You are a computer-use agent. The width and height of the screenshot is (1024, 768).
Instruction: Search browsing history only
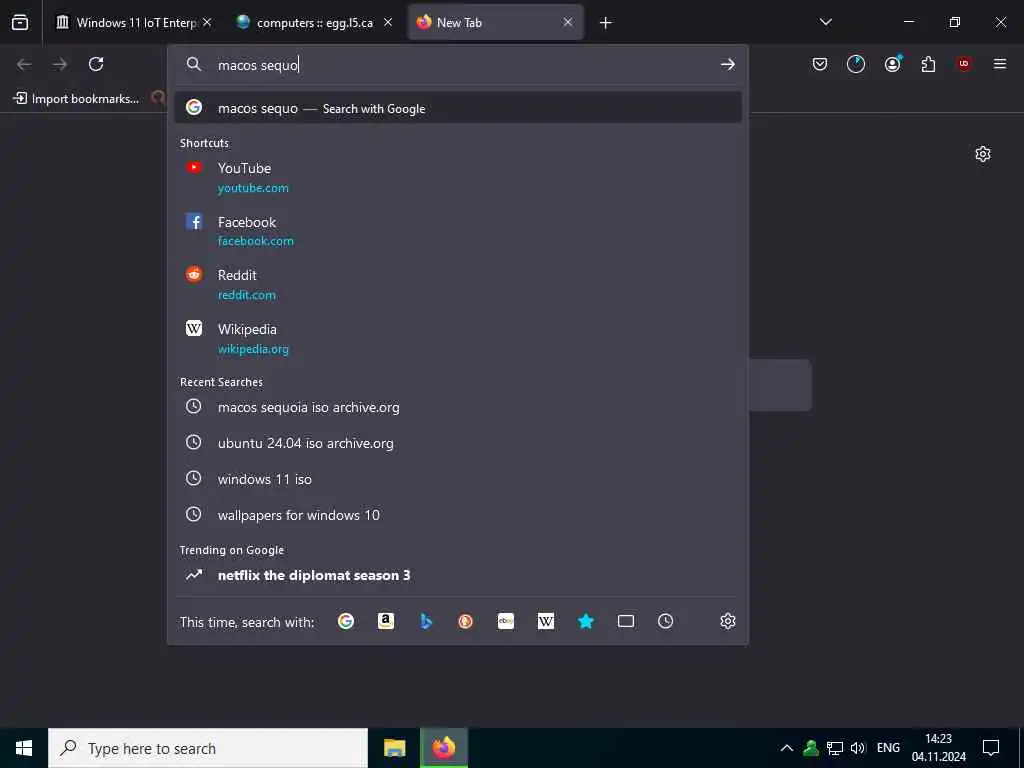(x=665, y=621)
